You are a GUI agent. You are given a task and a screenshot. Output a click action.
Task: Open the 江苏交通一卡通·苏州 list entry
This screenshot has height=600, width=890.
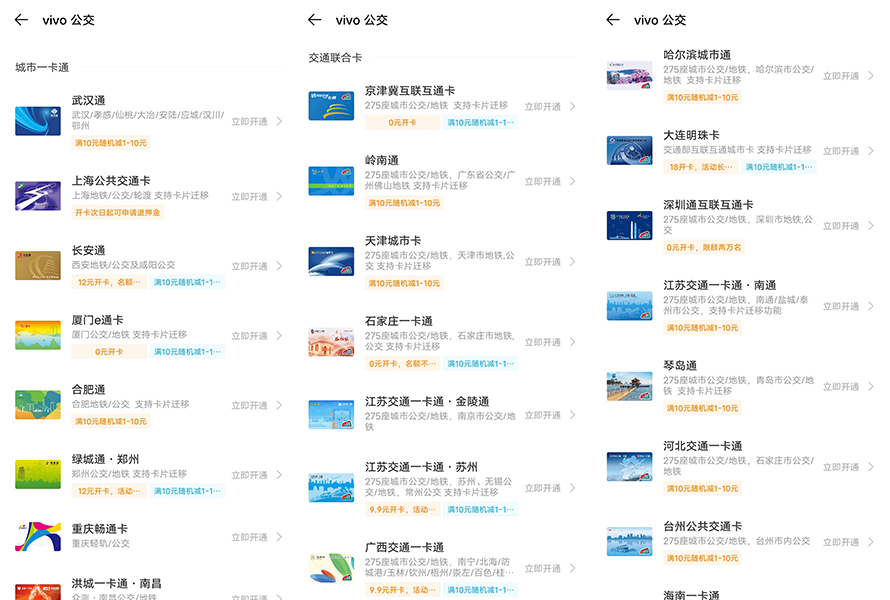440,487
